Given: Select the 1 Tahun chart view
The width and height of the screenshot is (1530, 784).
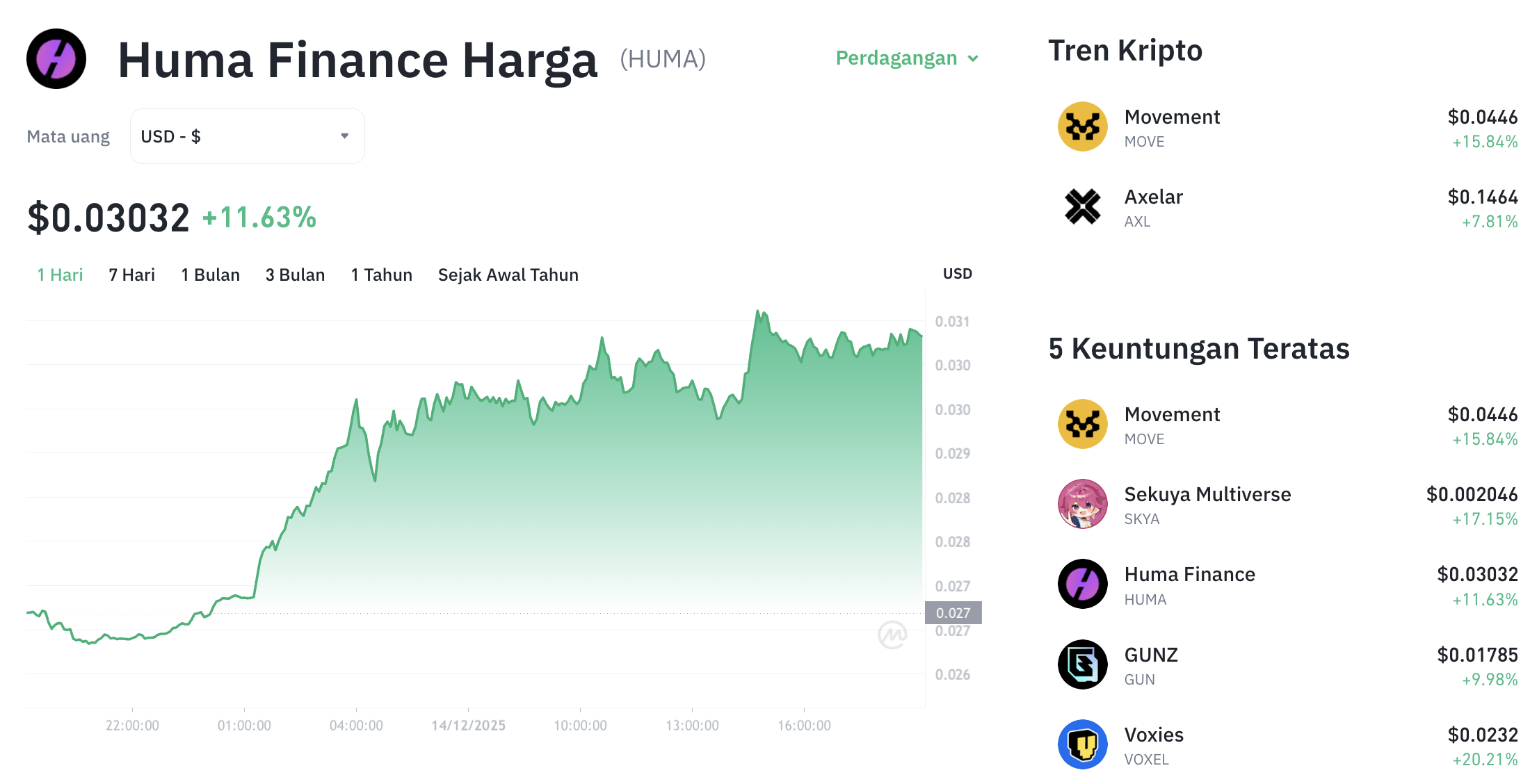Looking at the screenshot, I should tap(381, 275).
